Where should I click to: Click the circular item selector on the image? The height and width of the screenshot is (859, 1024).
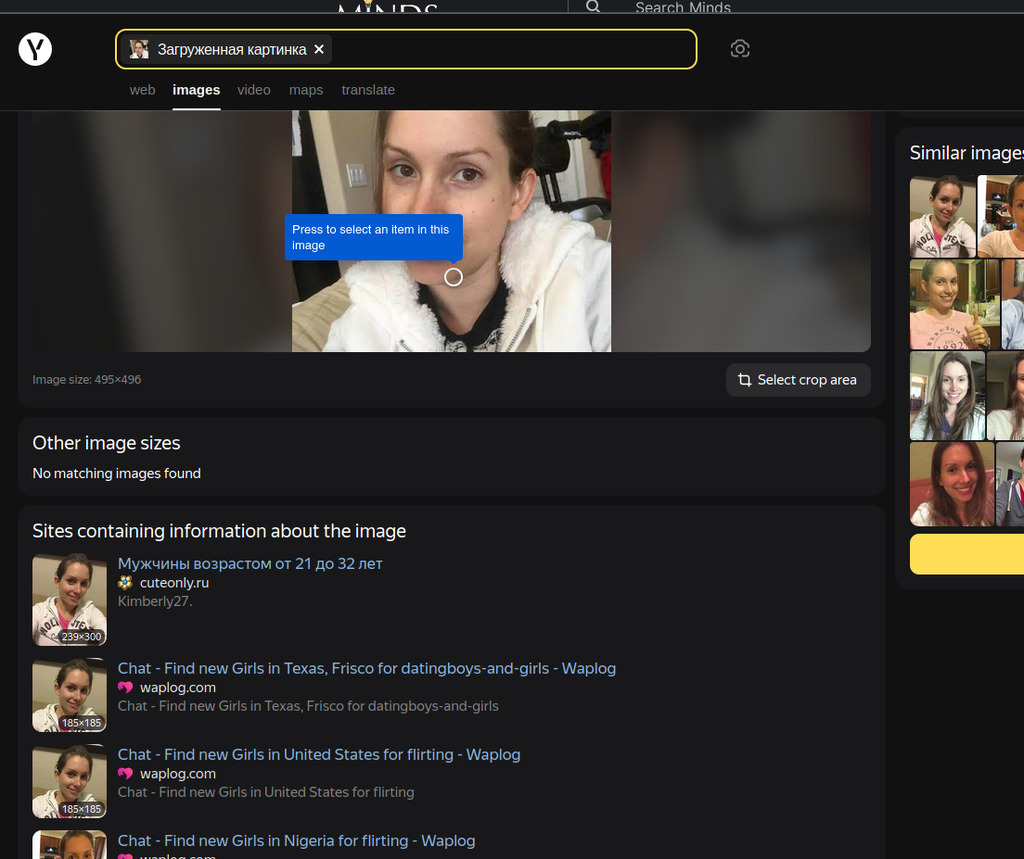tap(453, 277)
